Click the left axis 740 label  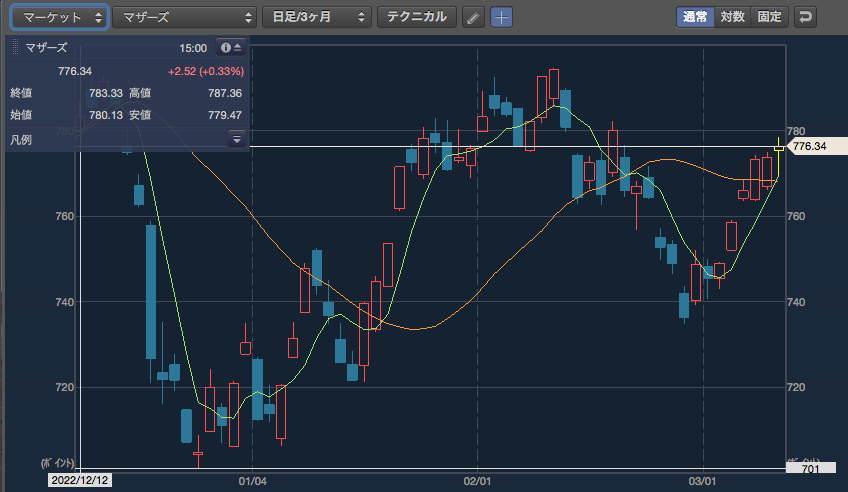(65, 302)
